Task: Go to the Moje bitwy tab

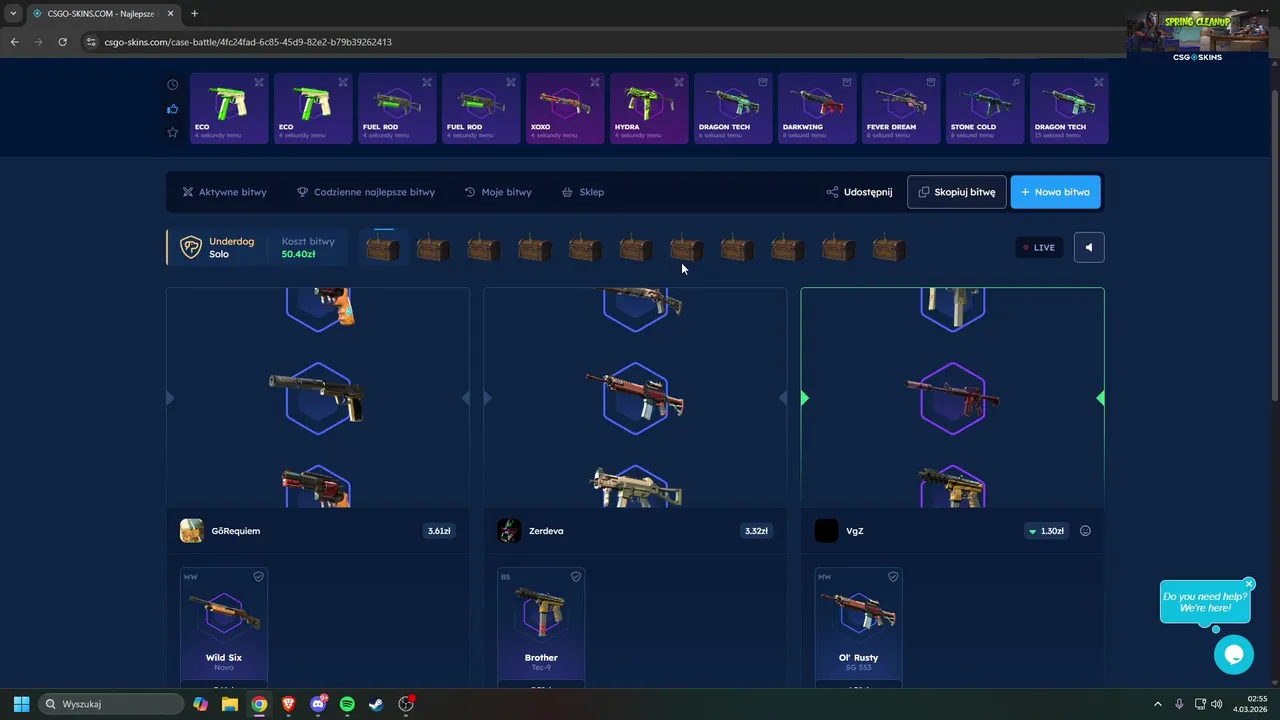Action: tap(498, 192)
